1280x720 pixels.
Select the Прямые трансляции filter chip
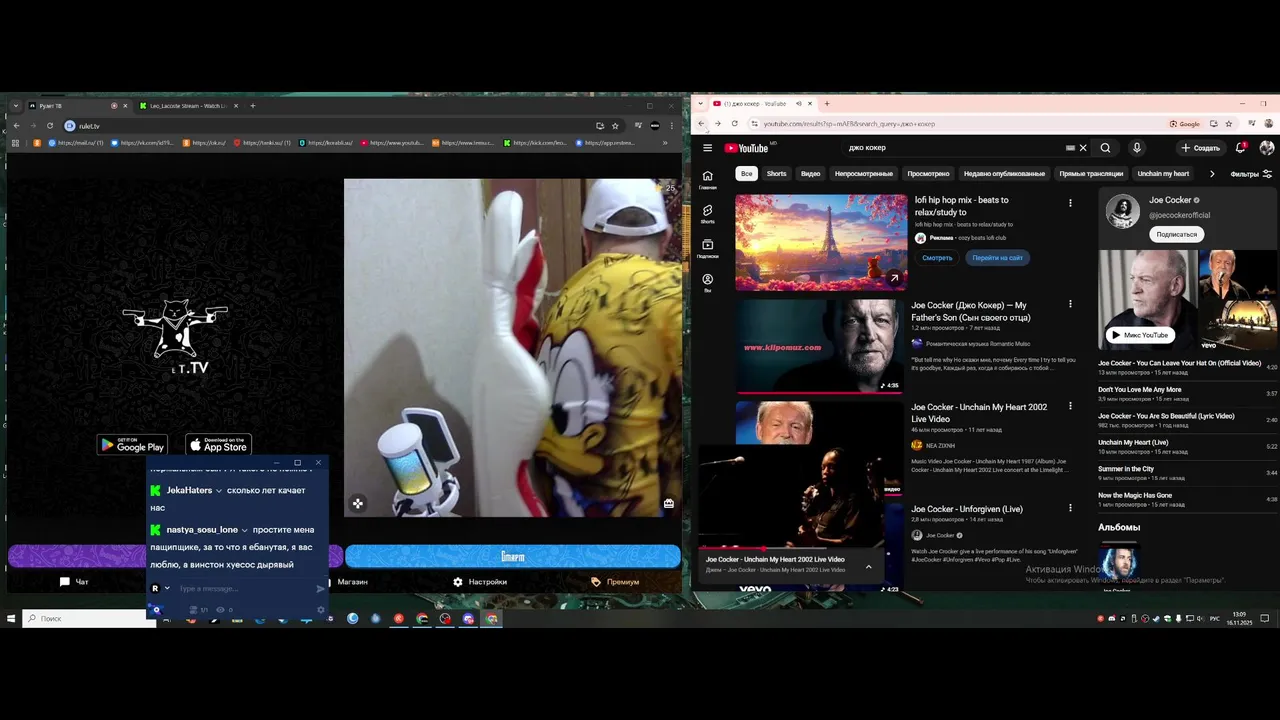click(x=1091, y=174)
